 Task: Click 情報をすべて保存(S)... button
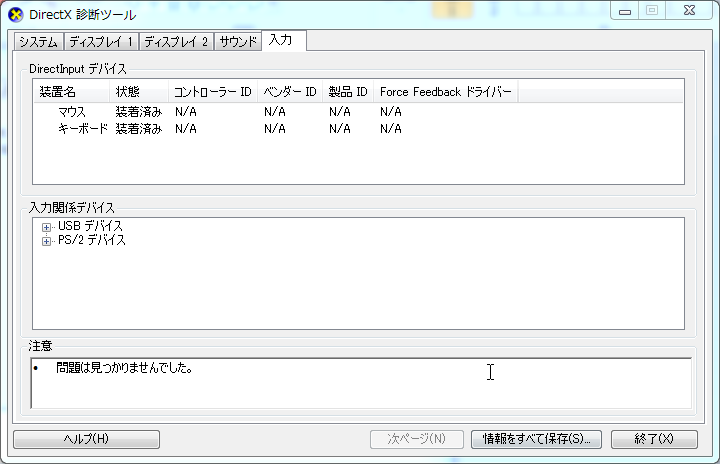[536, 439]
